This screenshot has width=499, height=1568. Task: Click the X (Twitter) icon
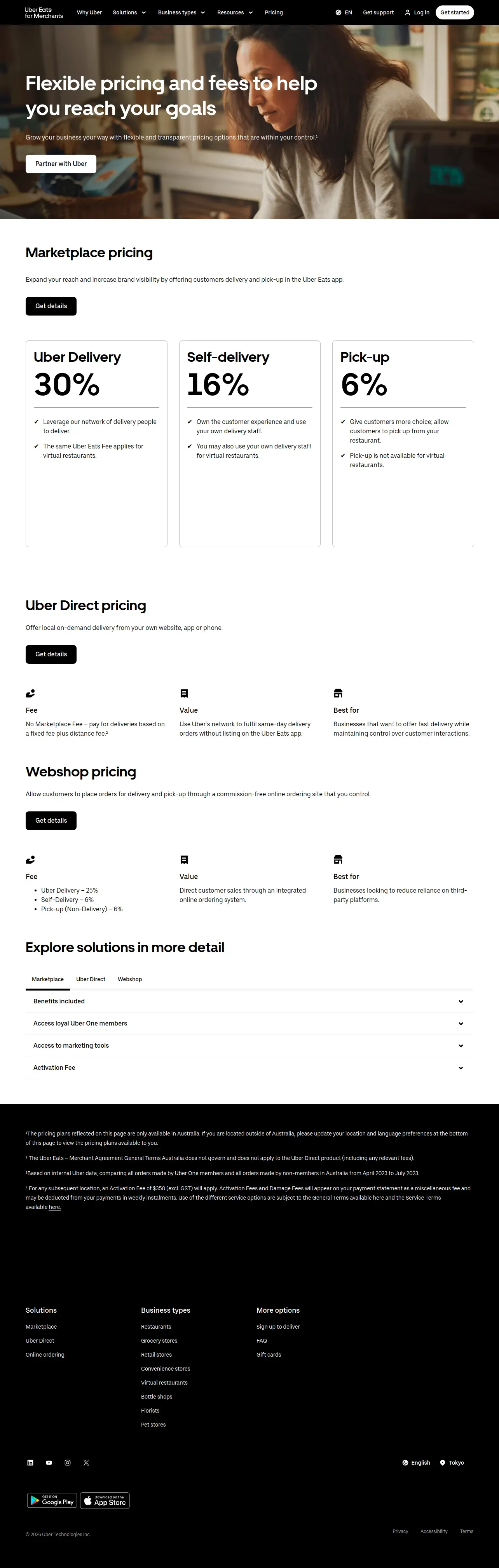tap(86, 1462)
